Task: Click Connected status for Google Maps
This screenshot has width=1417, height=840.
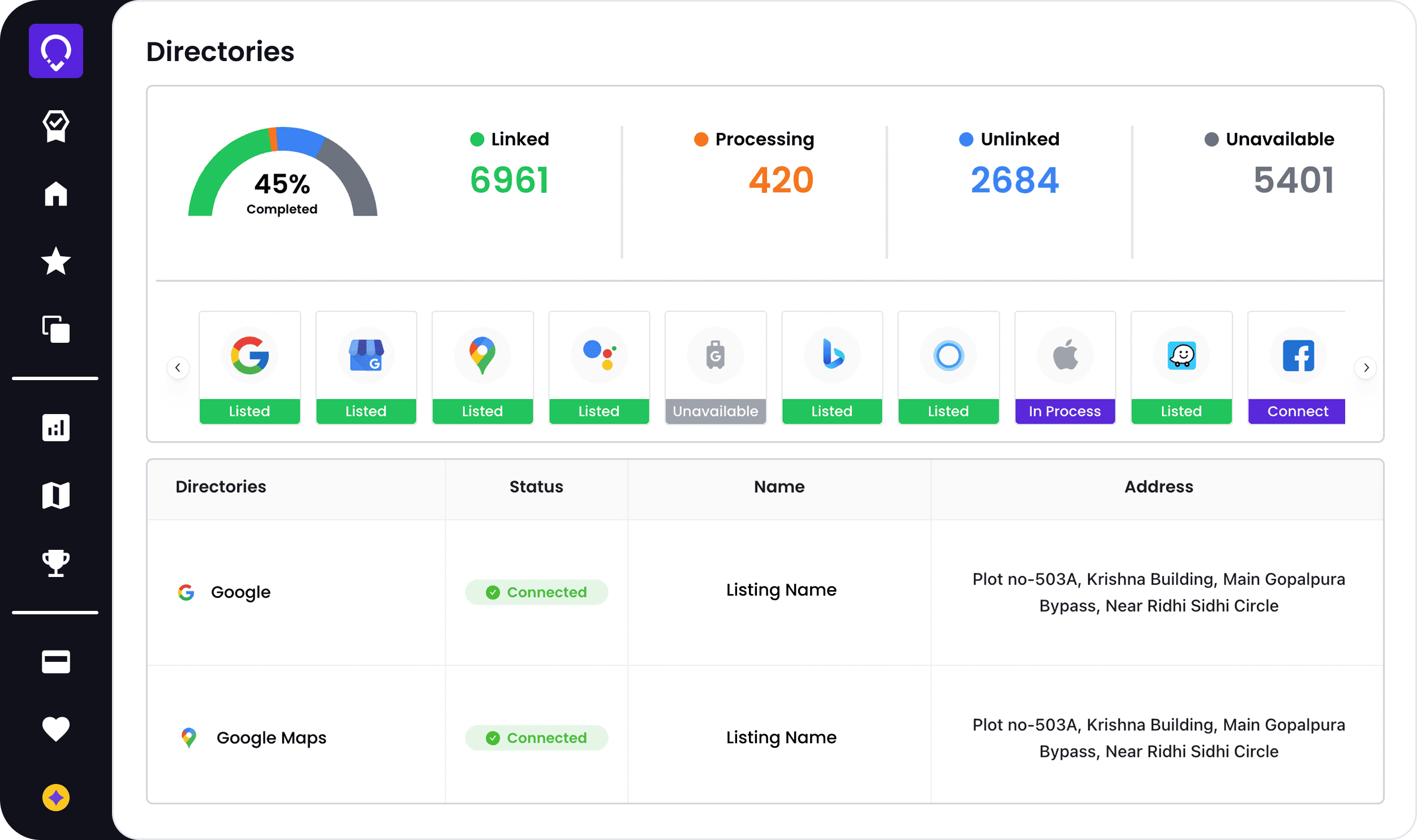Action: click(536, 738)
